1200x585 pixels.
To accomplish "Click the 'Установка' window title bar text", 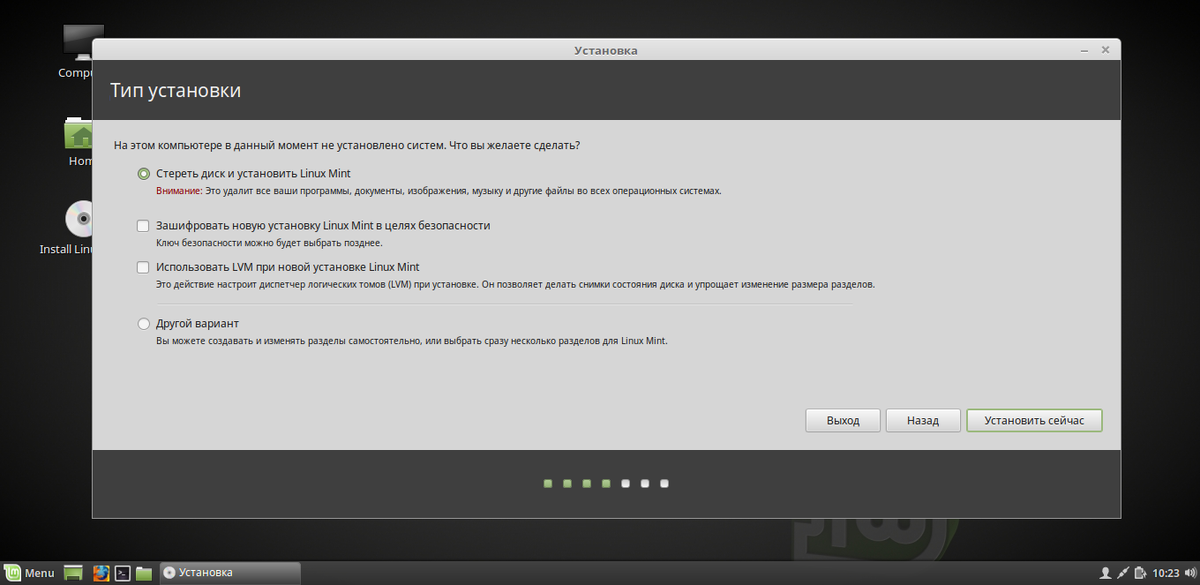I will (606, 50).
